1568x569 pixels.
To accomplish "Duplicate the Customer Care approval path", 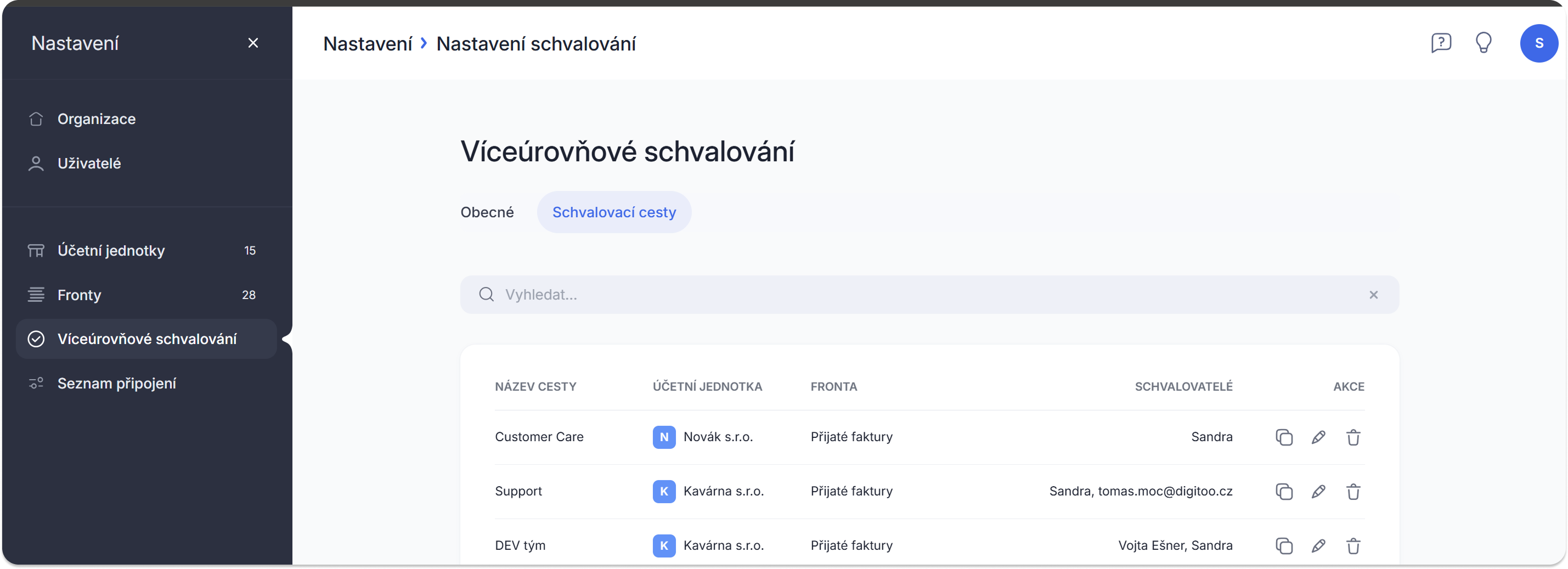I will pyautogui.click(x=1284, y=437).
